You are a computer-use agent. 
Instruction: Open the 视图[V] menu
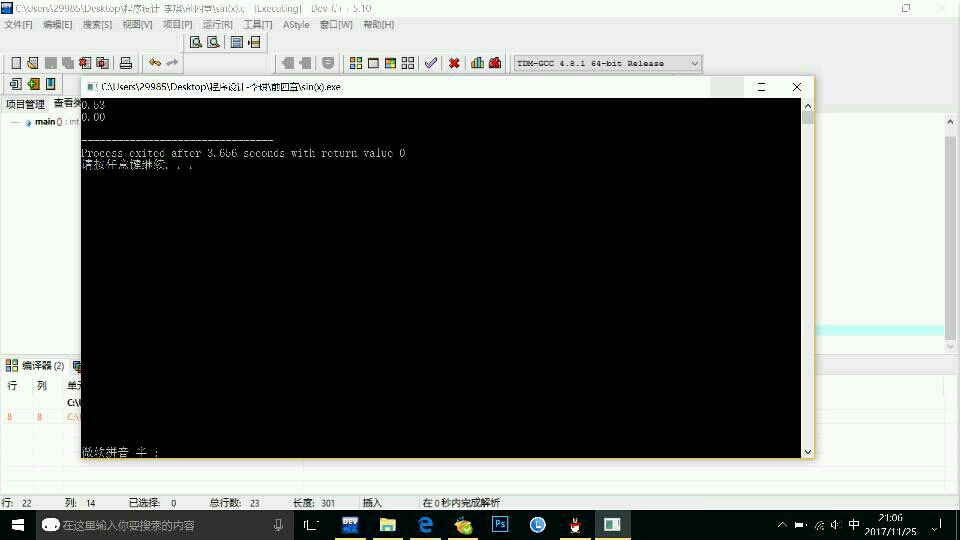[137, 24]
